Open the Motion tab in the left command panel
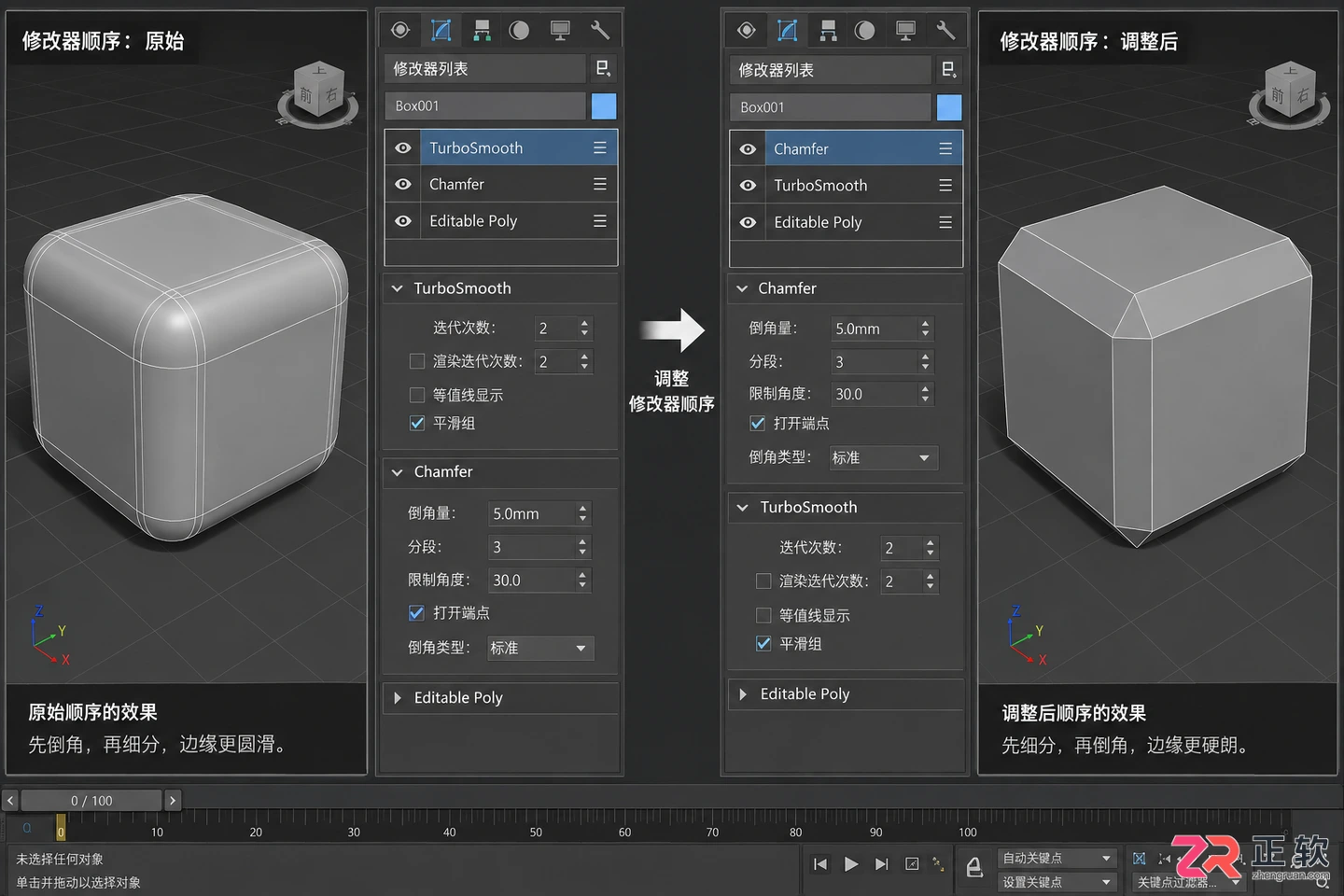Image resolution: width=1344 pixels, height=896 pixels. click(520, 31)
